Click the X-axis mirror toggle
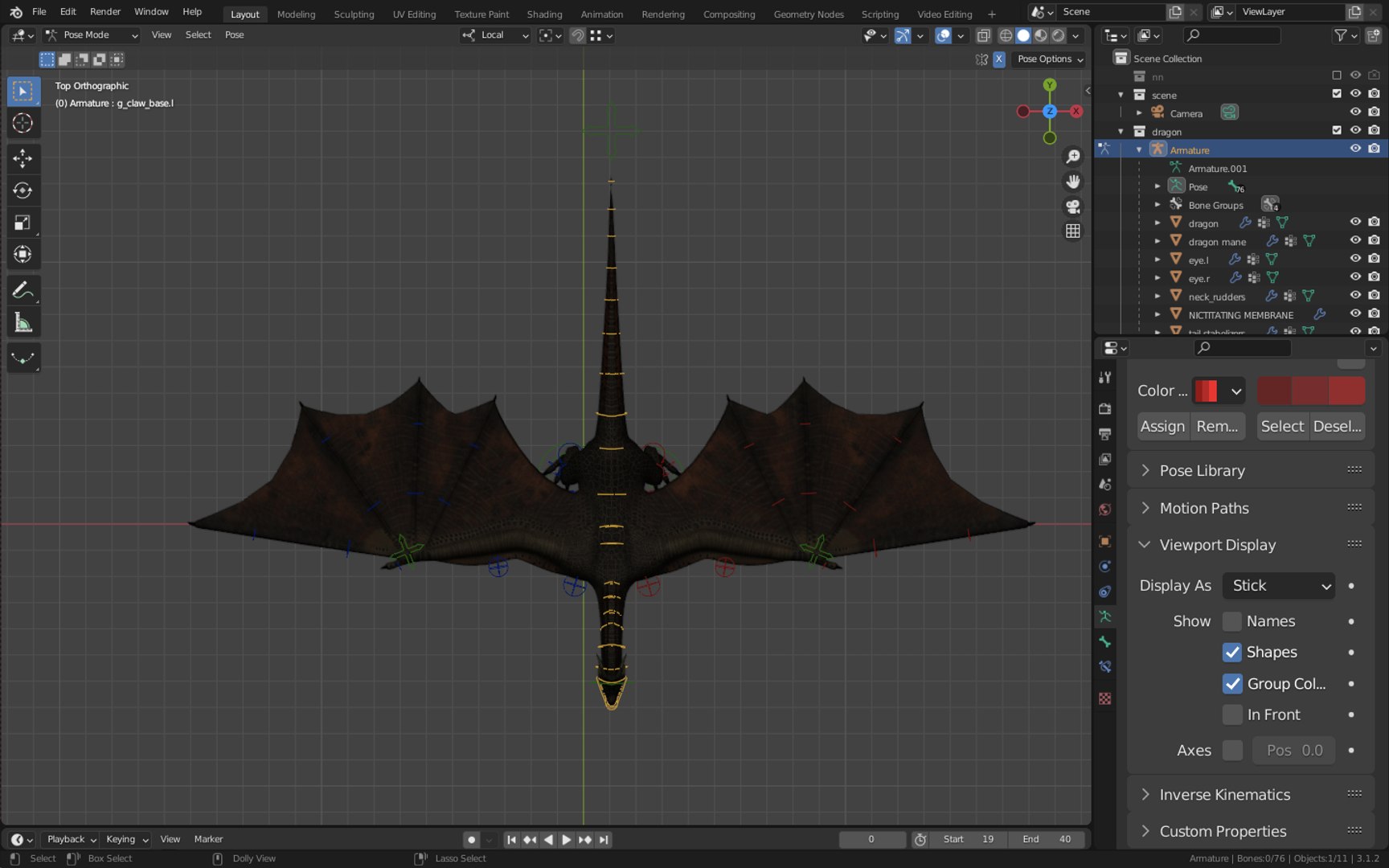 tap(998, 59)
